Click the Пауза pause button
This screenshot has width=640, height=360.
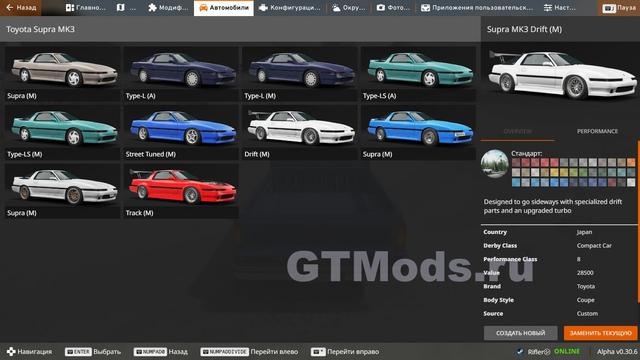(x=619, y=8)
